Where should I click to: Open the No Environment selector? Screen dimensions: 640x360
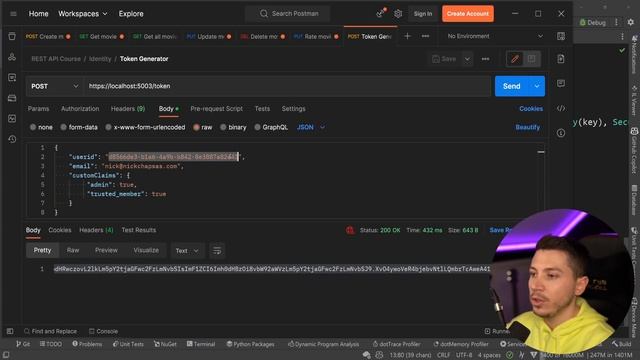point(495,36)
